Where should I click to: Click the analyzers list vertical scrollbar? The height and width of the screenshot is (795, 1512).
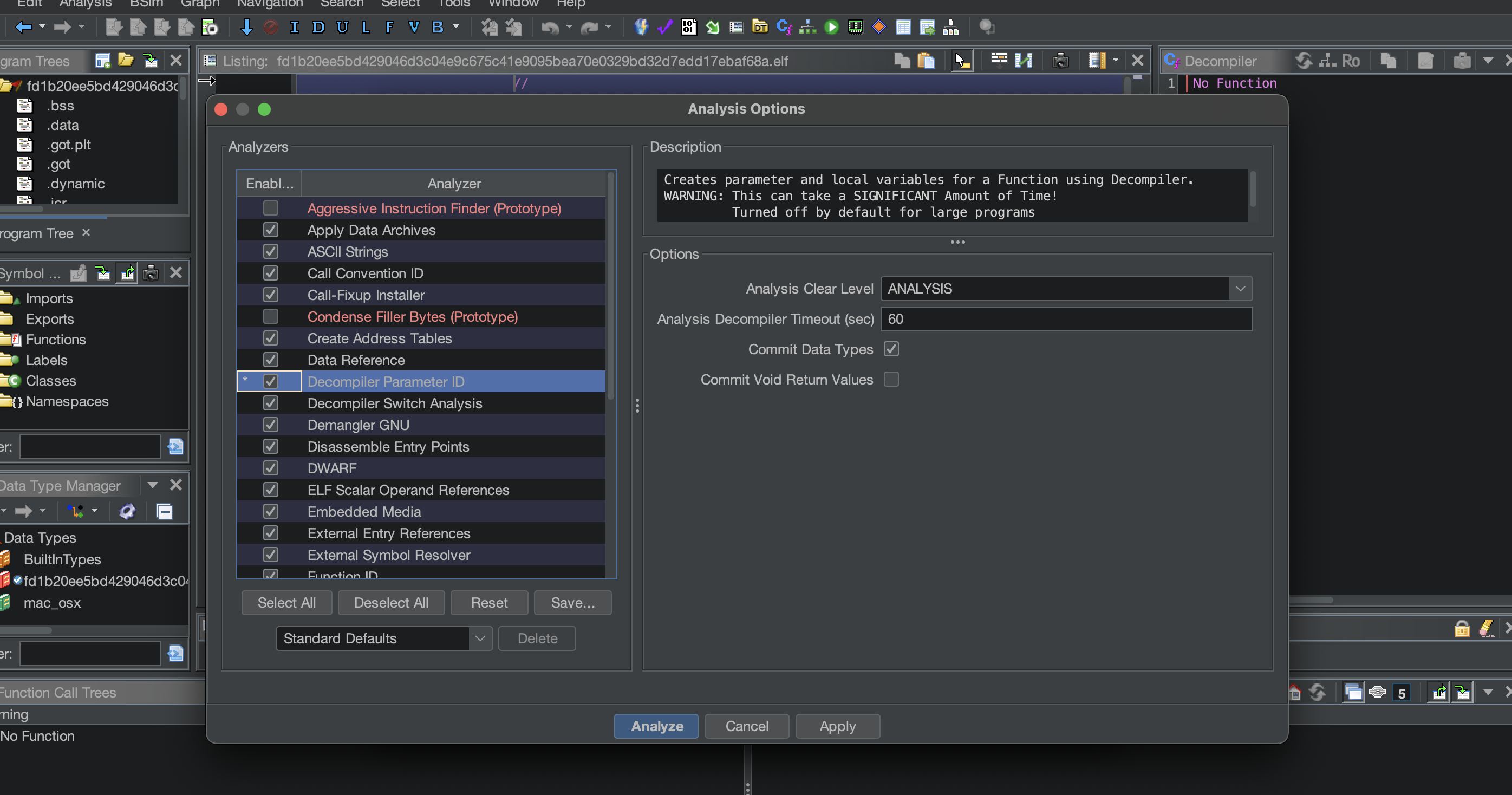point(610,286)
